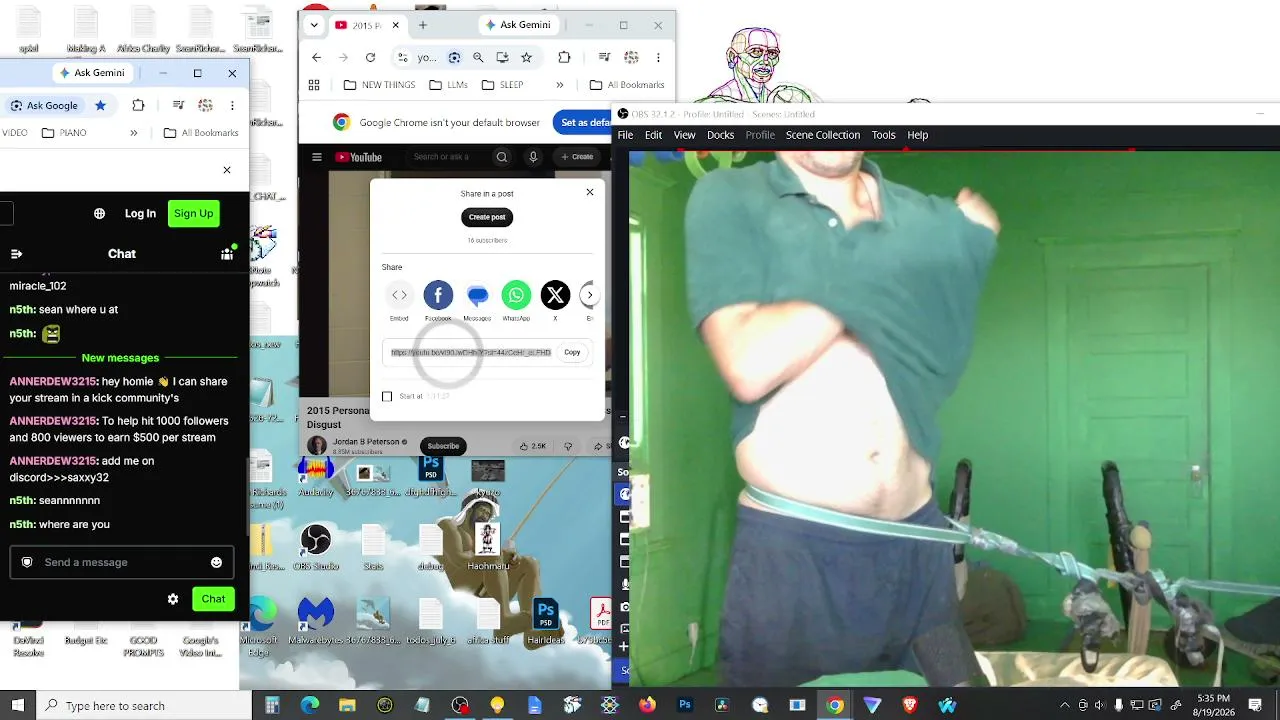
Task: Go back in the YouTube Chrome window
Action: click(317, 58)
